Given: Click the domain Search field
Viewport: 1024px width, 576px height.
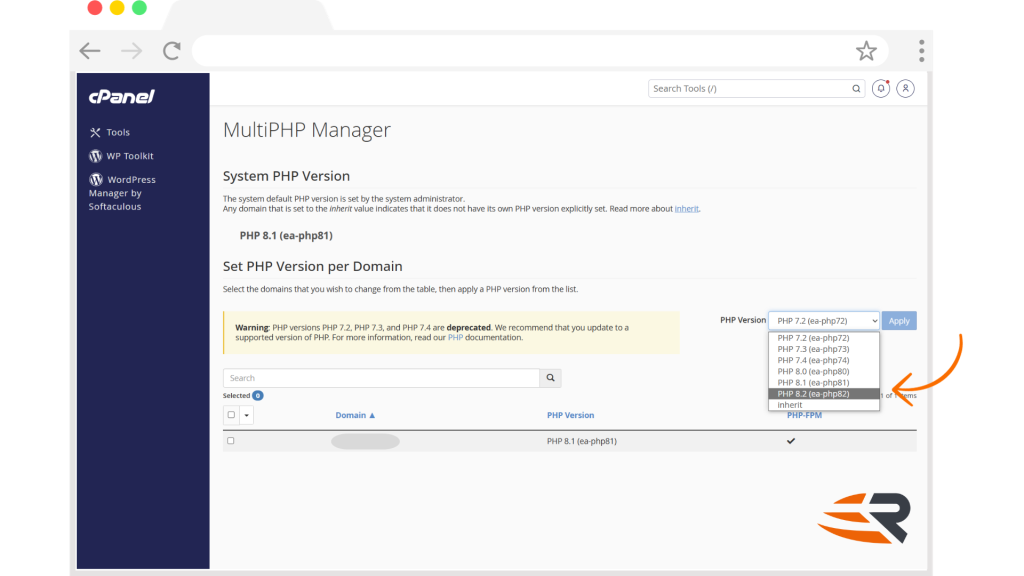Looking at the screenshot, I should [381, 378].
